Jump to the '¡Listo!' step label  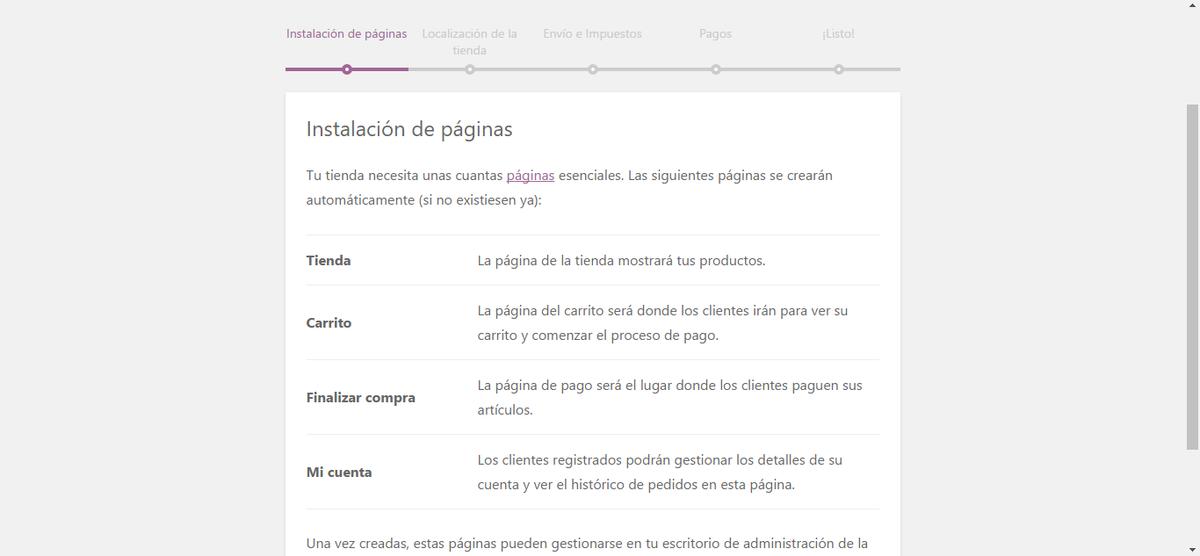pos(838,34)
